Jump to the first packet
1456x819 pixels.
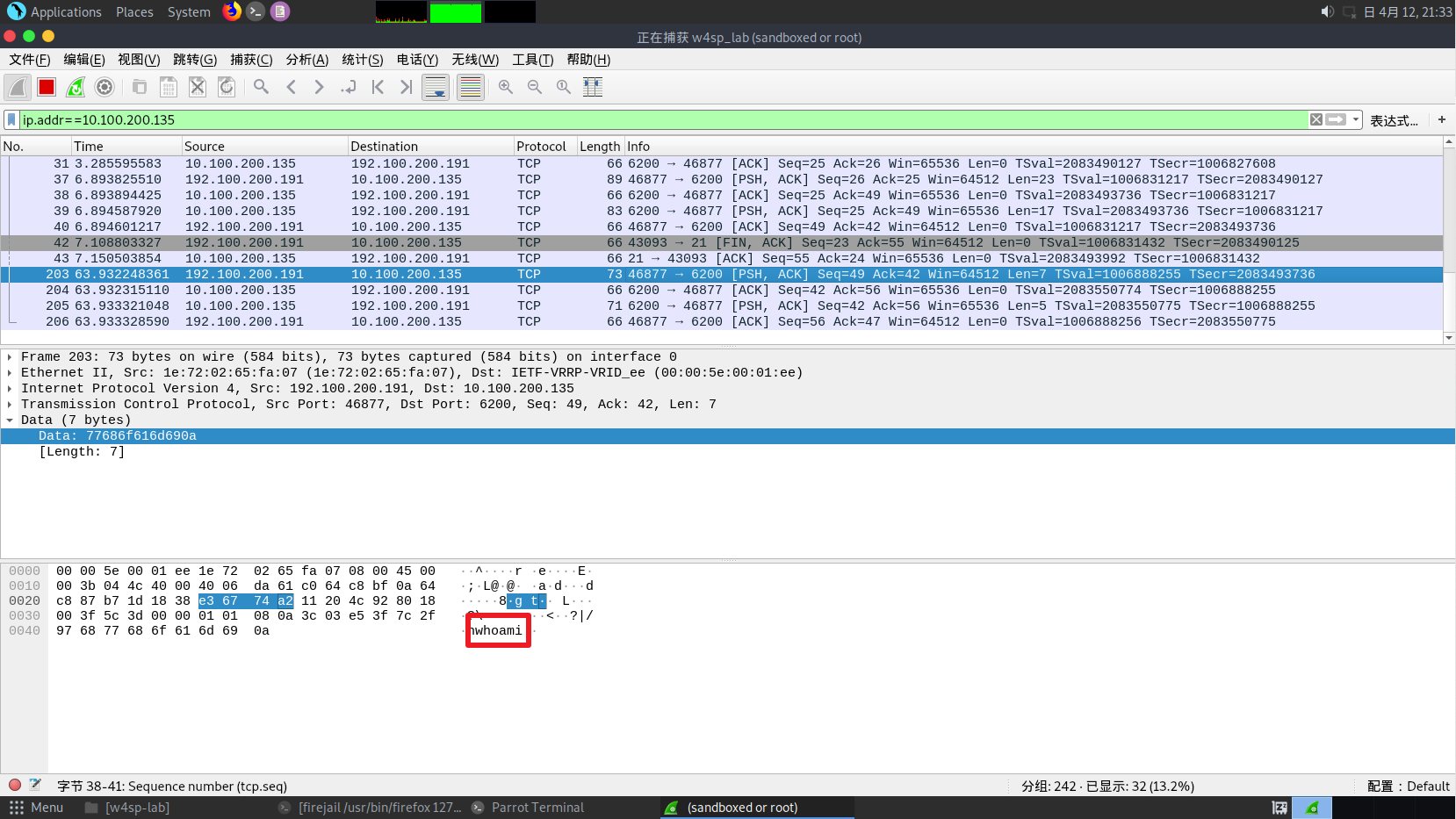[x=378, y=87]
